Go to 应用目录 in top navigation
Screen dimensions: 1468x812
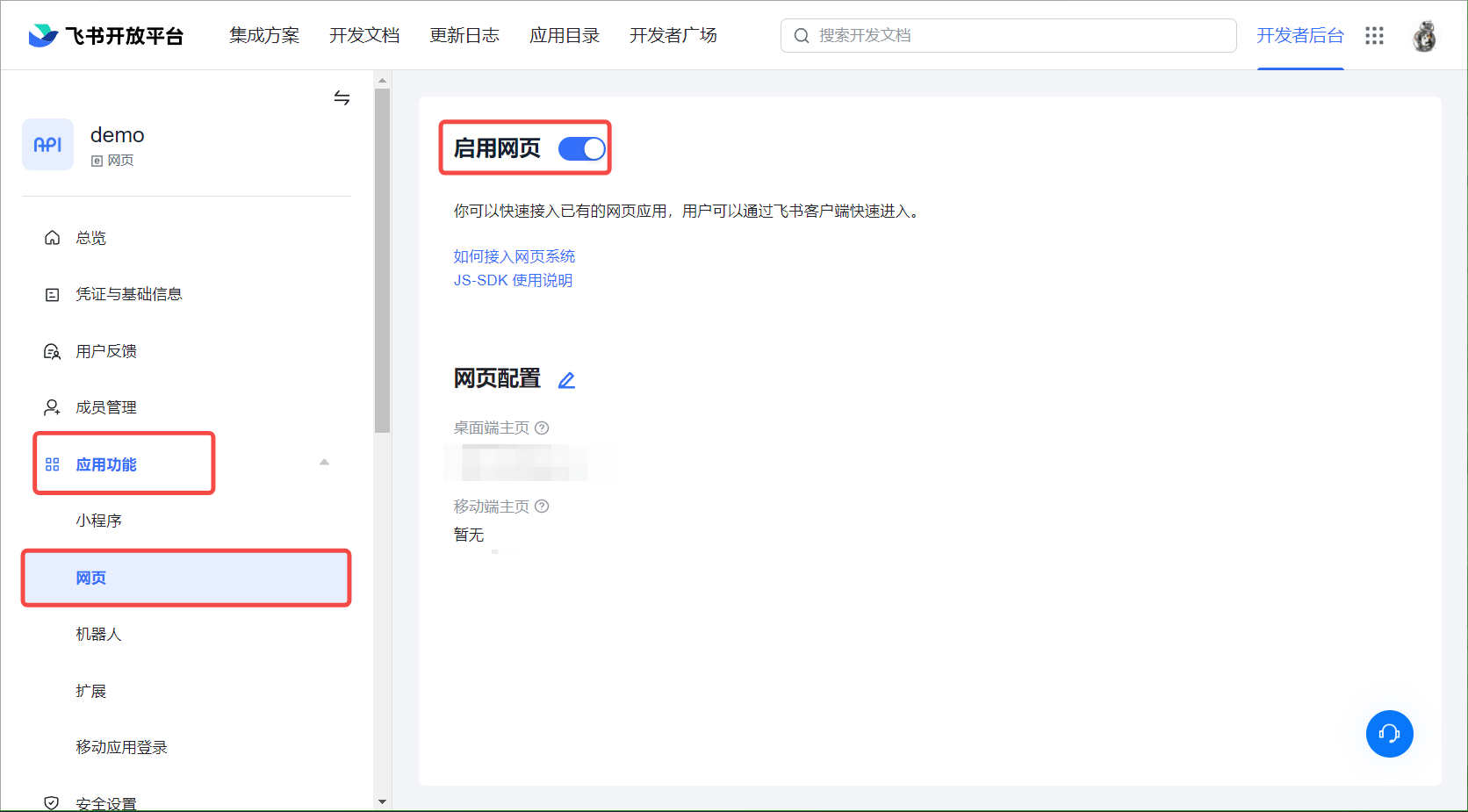(564, 35)
